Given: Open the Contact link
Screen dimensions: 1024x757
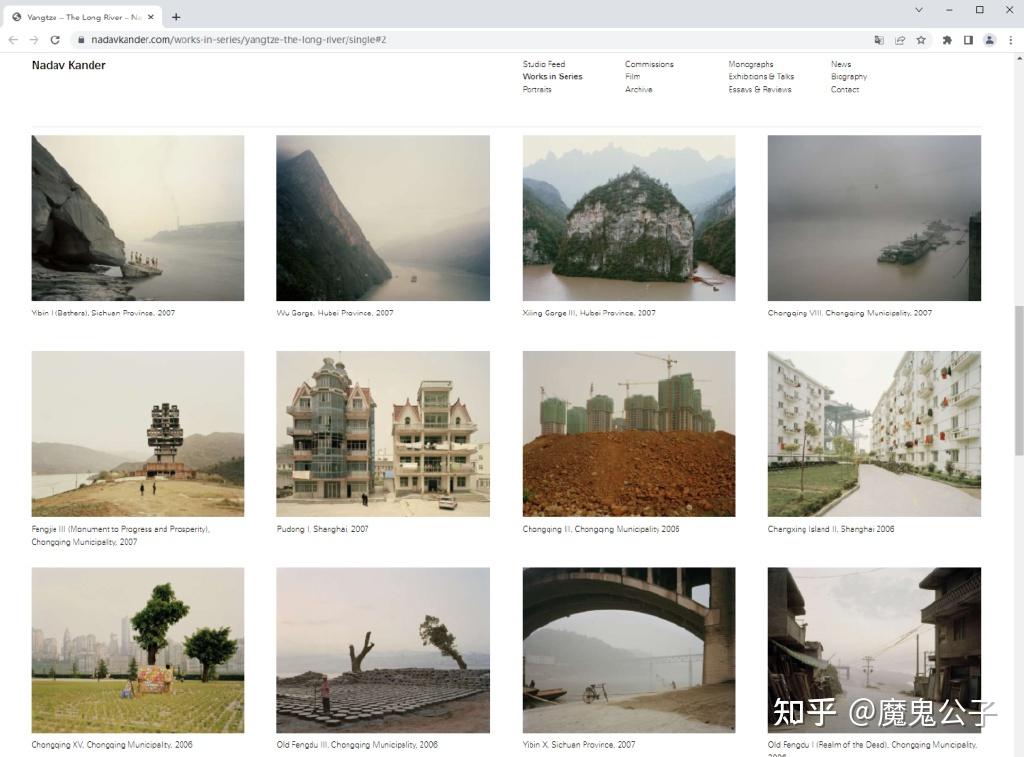Looking at the screenshot, I should [x=845, y=89].
